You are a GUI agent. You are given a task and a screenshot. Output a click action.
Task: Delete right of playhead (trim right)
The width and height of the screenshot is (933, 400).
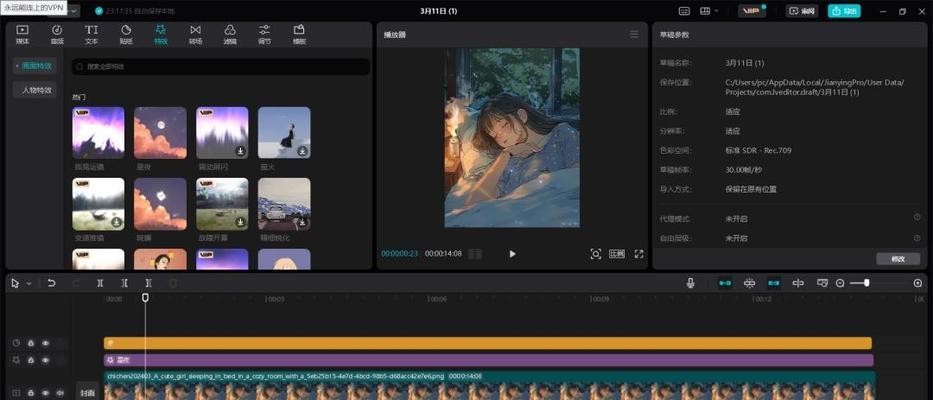(x=149, y=283)
